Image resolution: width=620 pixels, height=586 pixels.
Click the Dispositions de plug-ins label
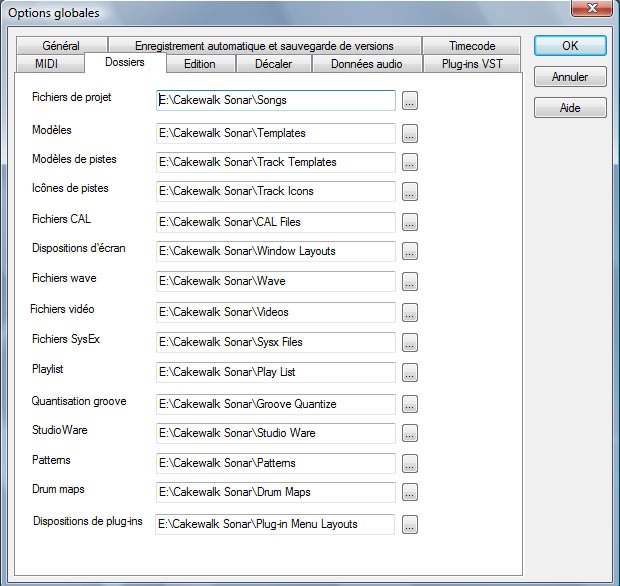pos(88,521)
